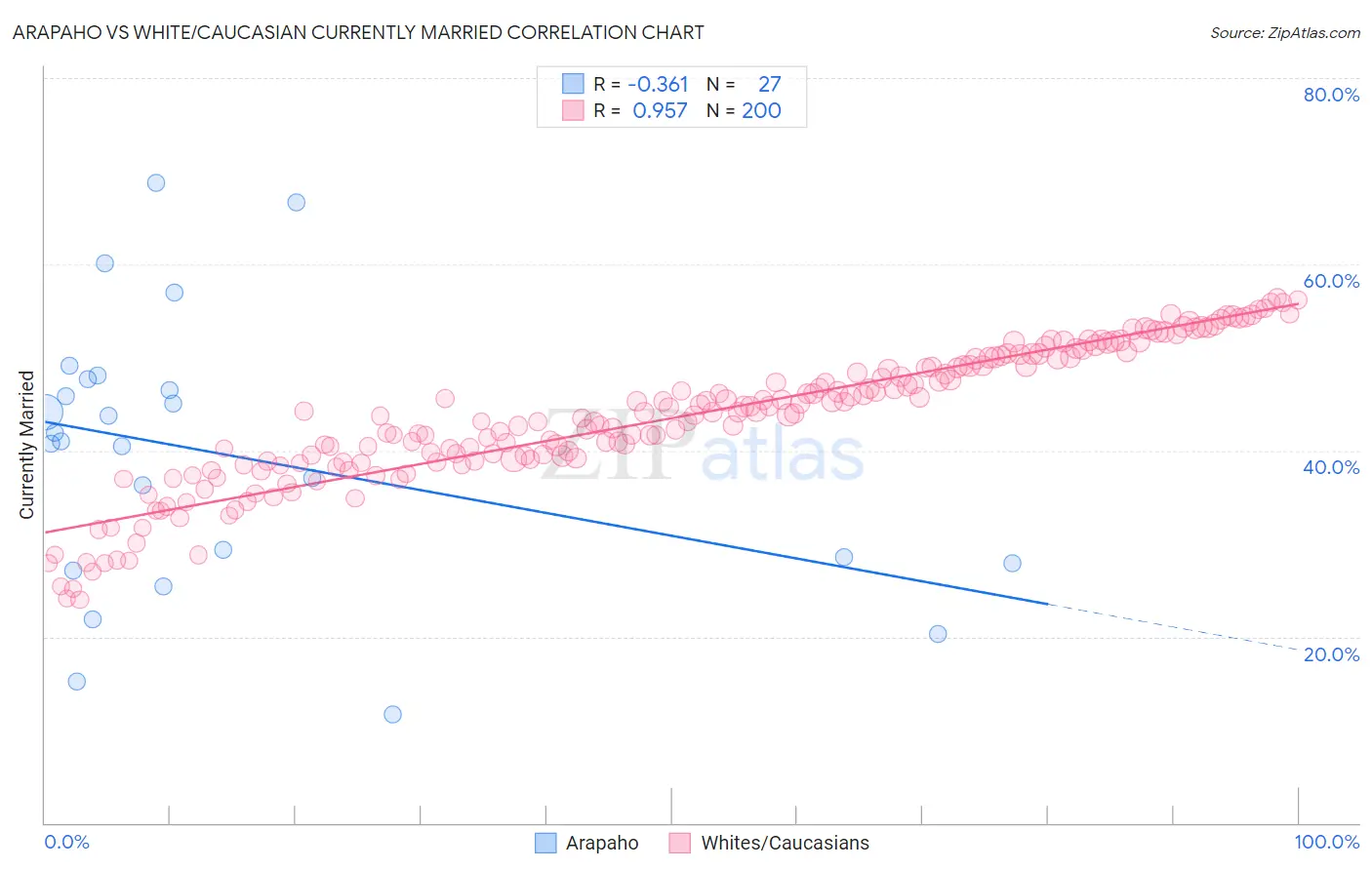Click the 60.0% y-axis label
Screen dimensions: 1372x870
[x=1331, y=281]
